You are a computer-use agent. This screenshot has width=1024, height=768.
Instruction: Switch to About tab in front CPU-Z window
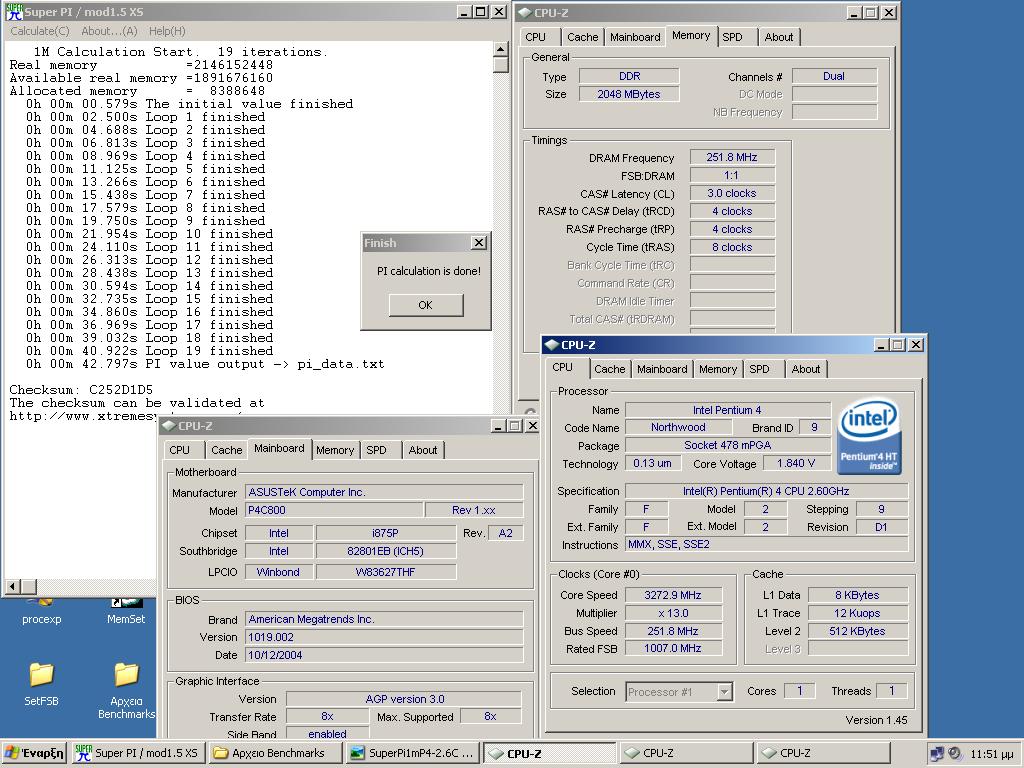pos(805,369)
